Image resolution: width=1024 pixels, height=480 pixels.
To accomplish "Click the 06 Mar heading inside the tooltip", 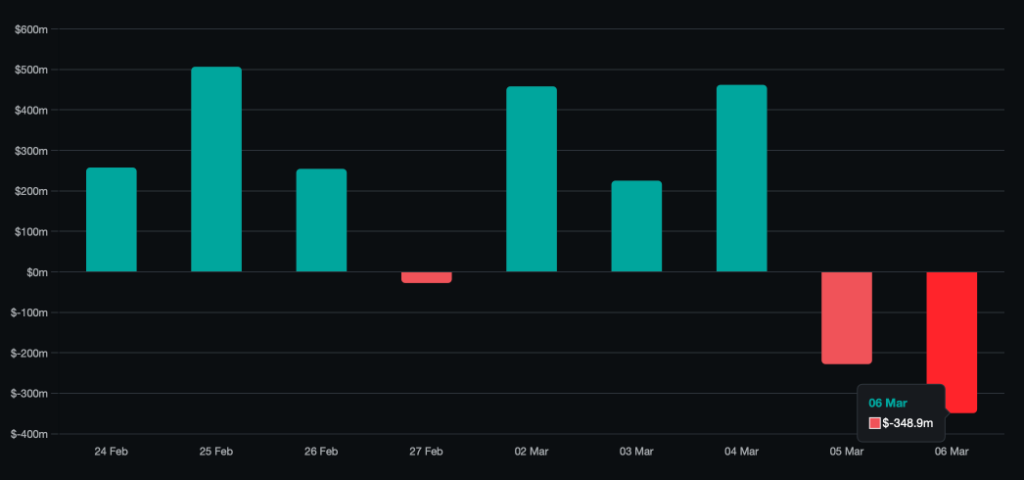I will click(888, 403).
